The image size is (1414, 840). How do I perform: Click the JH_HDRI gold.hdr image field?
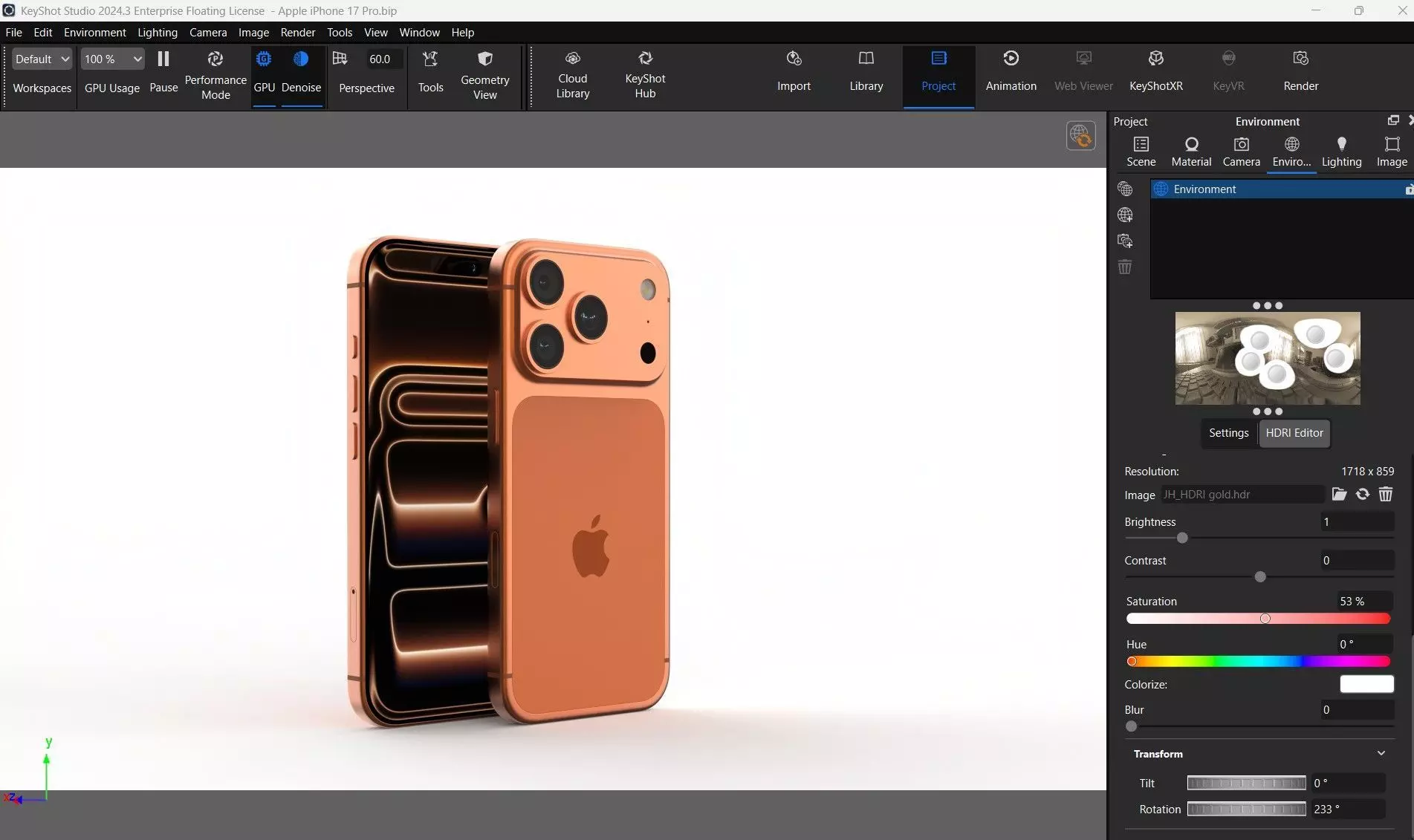(1242, 495)
